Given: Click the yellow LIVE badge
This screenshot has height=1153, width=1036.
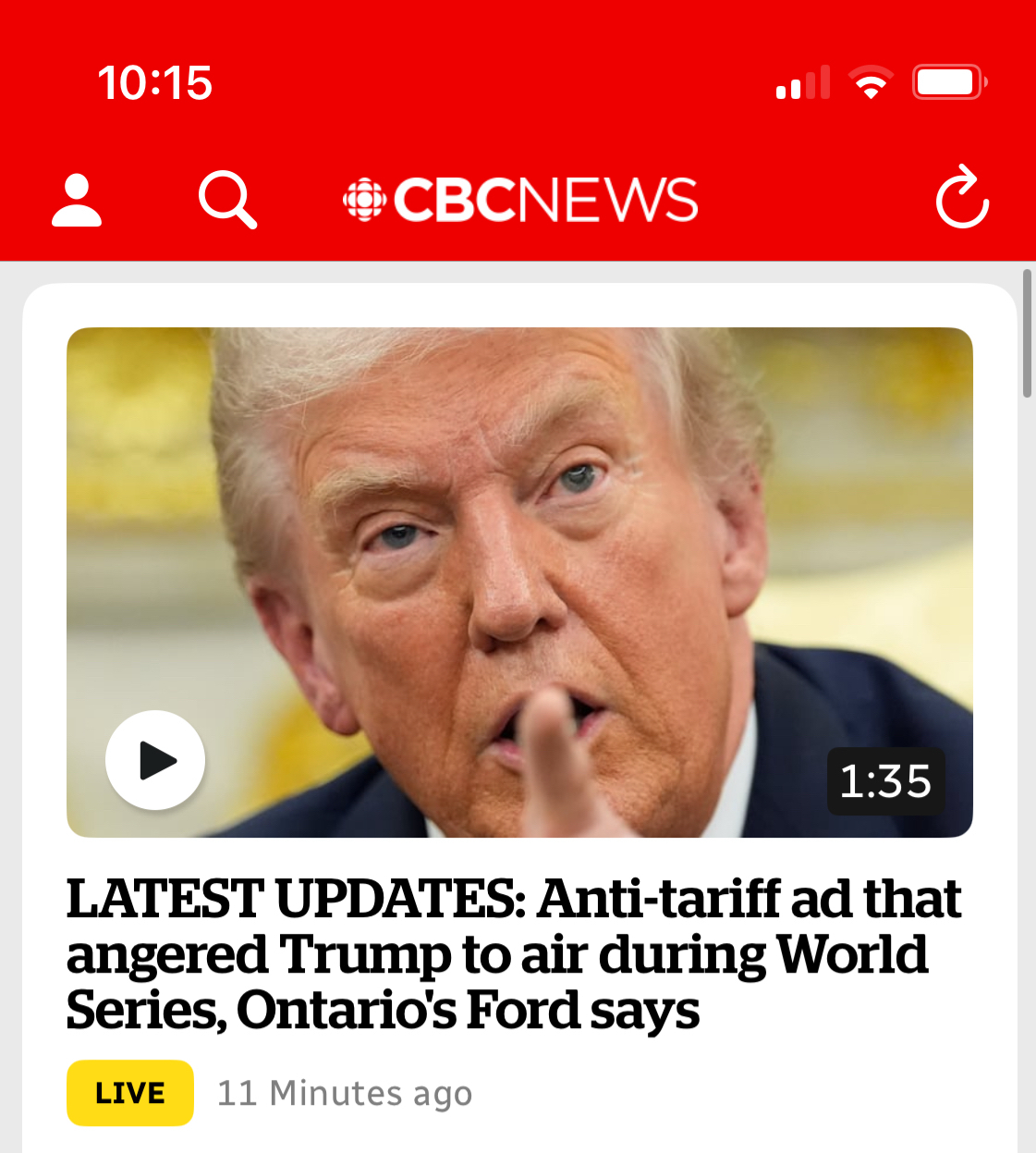Looking at the screenshot, I should pyautogui.click(x=130, y=1093).
